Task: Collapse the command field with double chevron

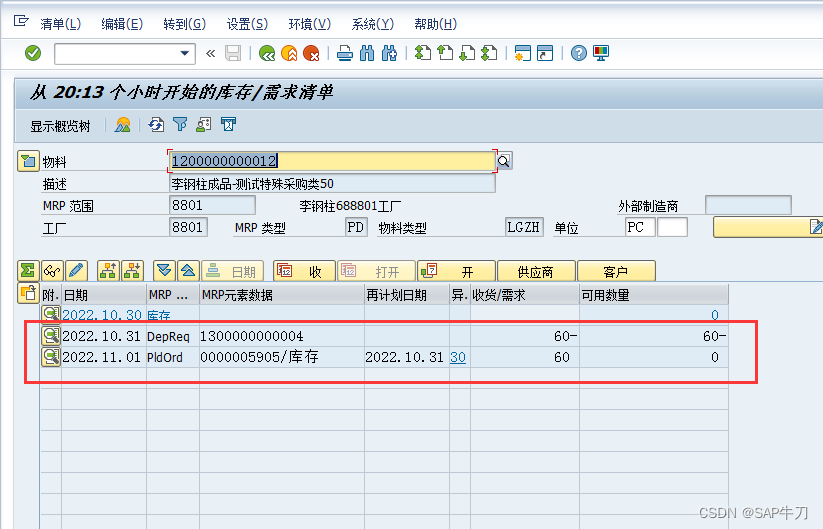Action: click(210, 54)
